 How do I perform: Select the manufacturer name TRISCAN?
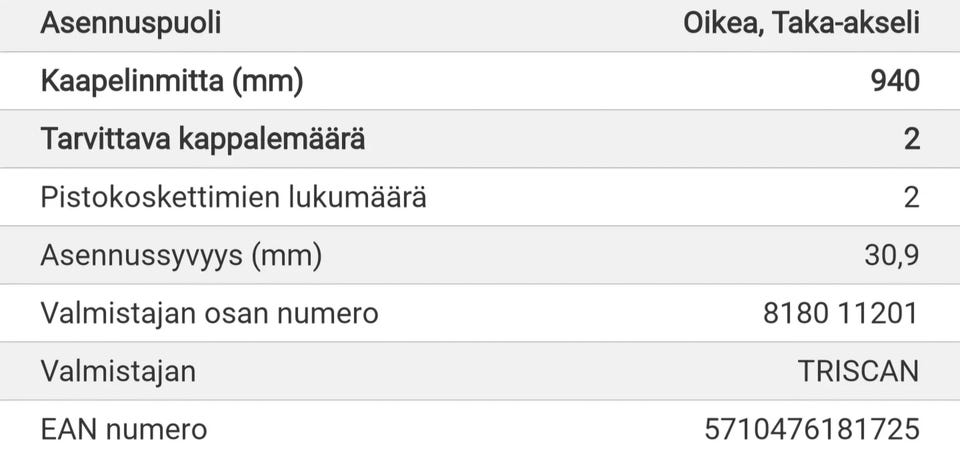point(858,371)
